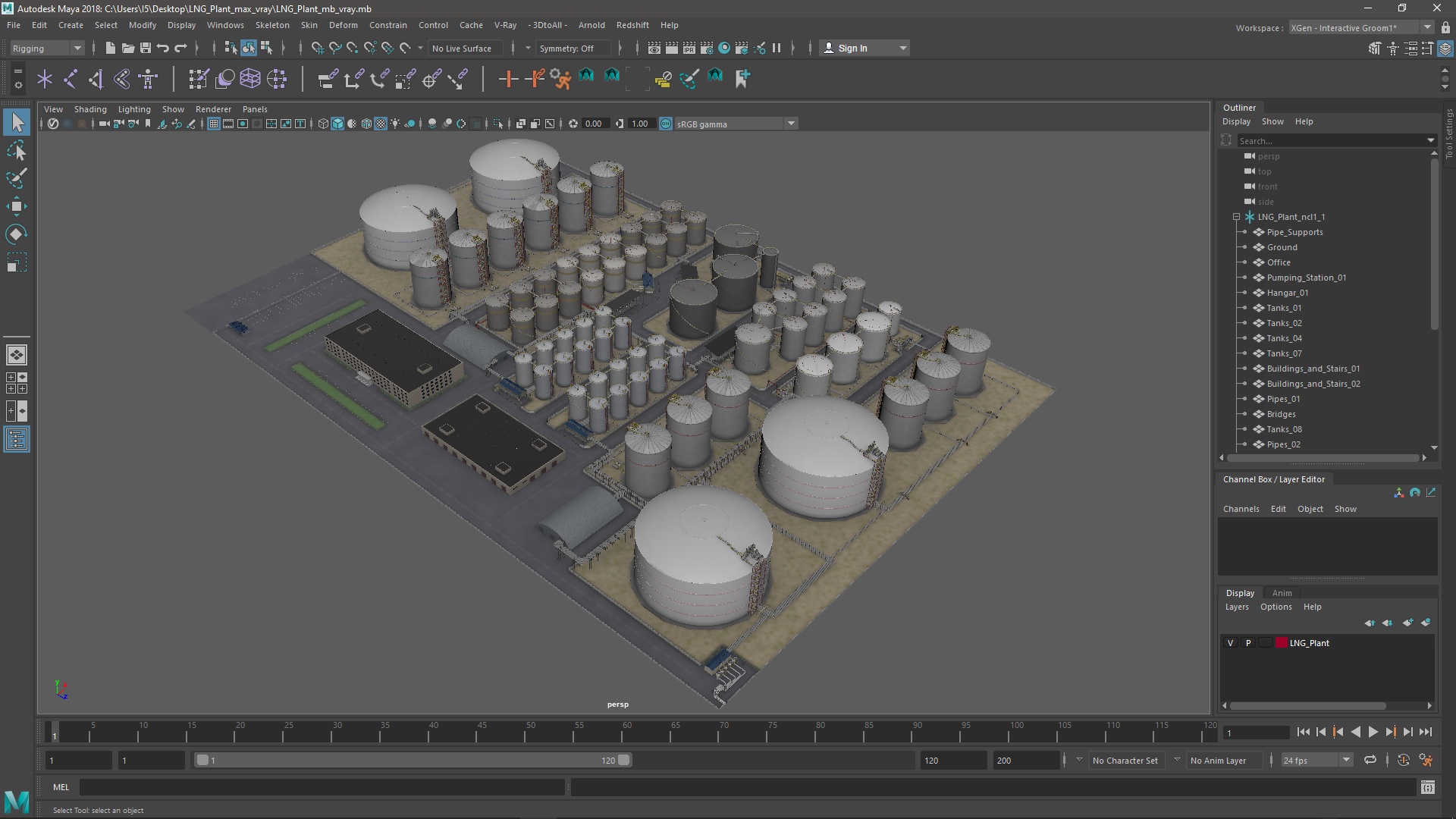1456x819 pixels.
Task: Open the Script Editor icon
Action: click(x=1428, y=787)
